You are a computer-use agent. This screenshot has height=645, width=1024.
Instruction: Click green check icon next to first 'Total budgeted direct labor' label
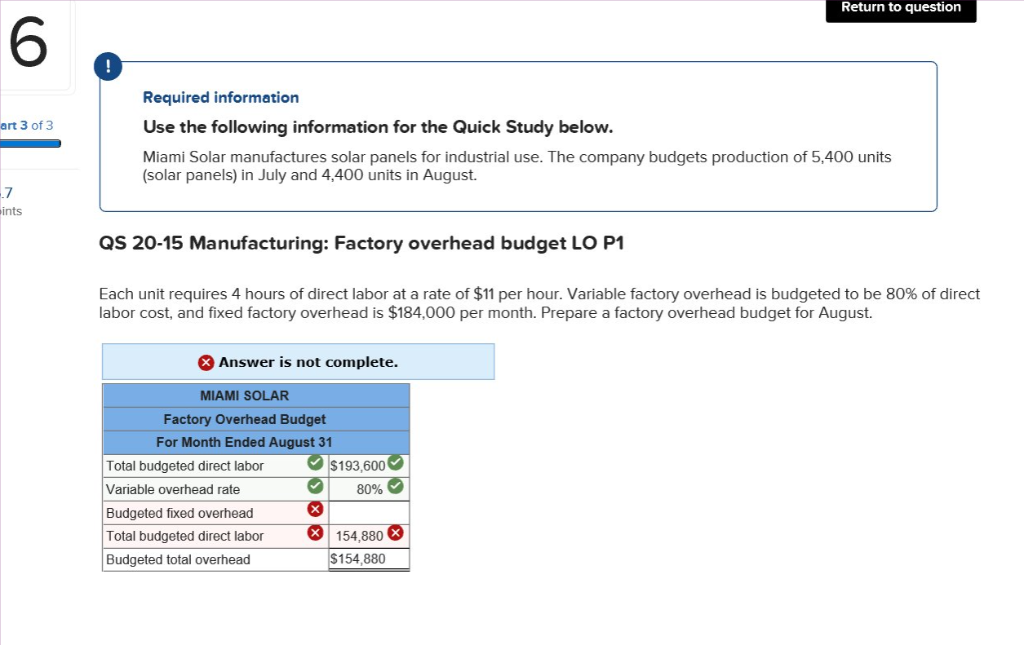click(315, 463)
